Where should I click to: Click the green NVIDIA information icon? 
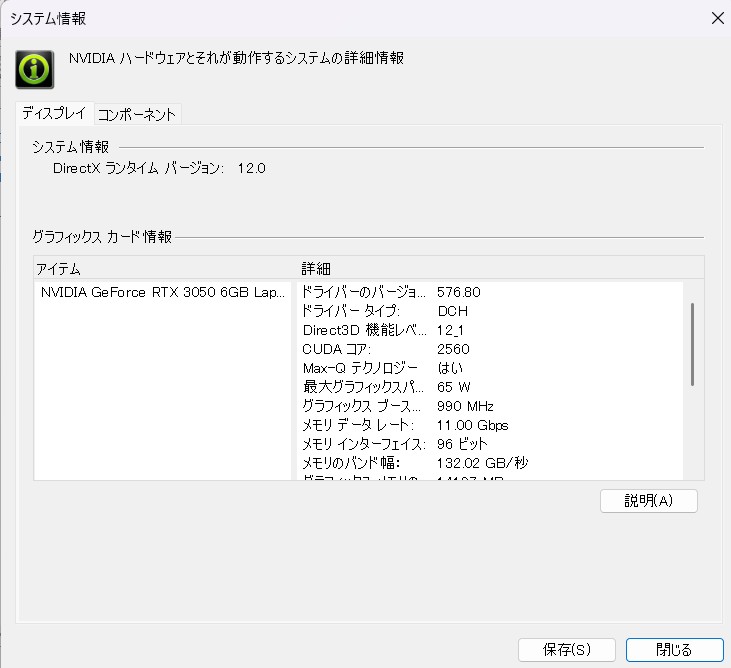click(34, 69)
